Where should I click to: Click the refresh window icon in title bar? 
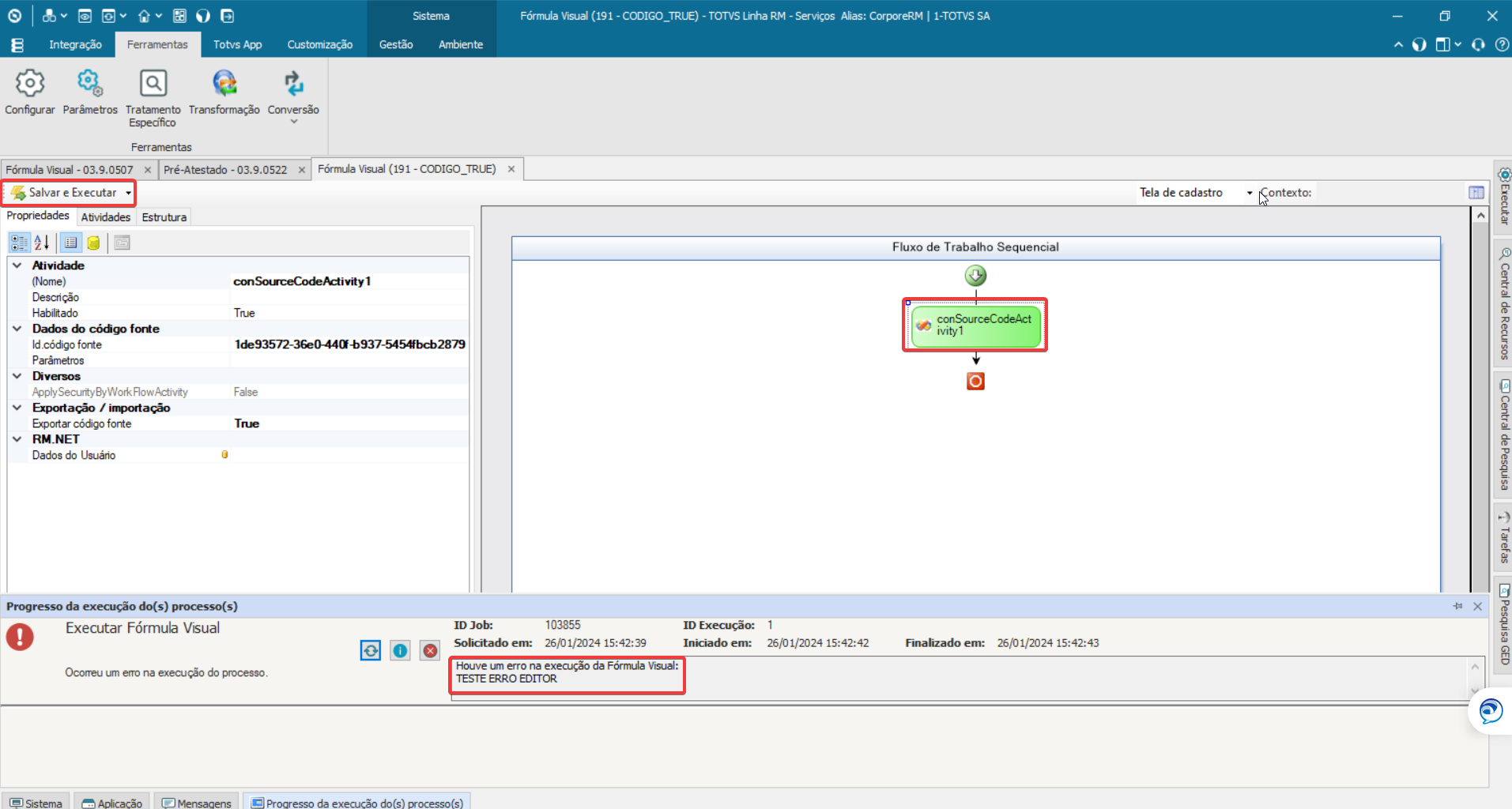(x=109, y=16)
